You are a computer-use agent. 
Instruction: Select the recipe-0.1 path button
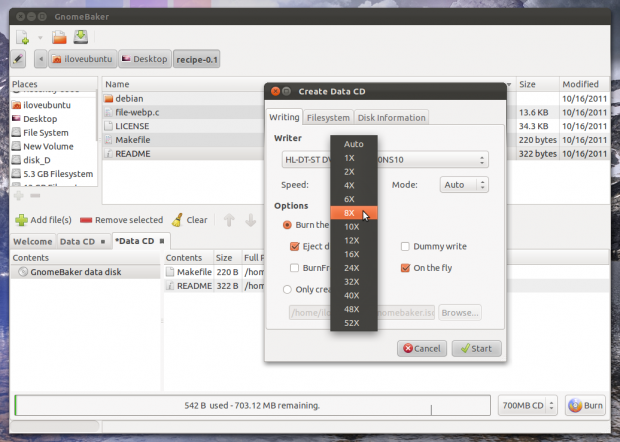click(197, 59)
